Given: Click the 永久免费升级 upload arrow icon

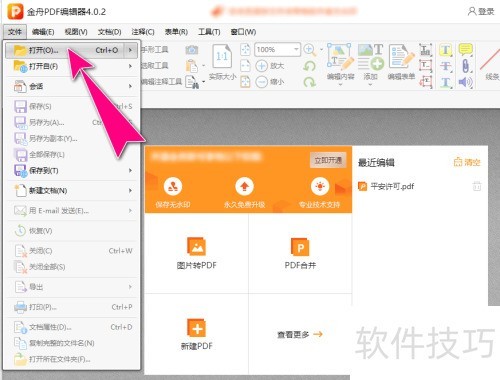Looking at the screenshot, I should coord(245,187).
